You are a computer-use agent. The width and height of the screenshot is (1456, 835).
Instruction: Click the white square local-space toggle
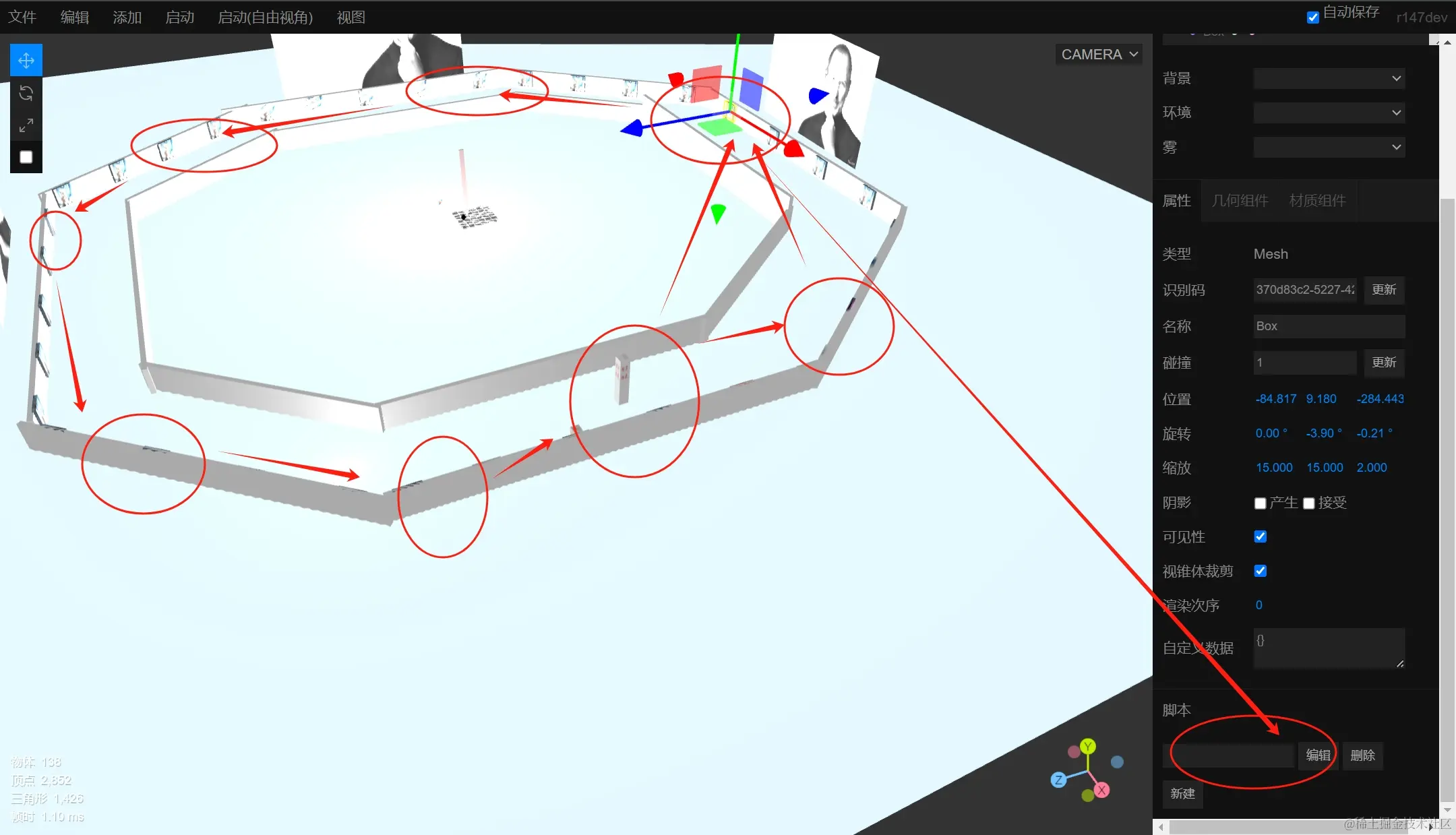pos(26,157)
